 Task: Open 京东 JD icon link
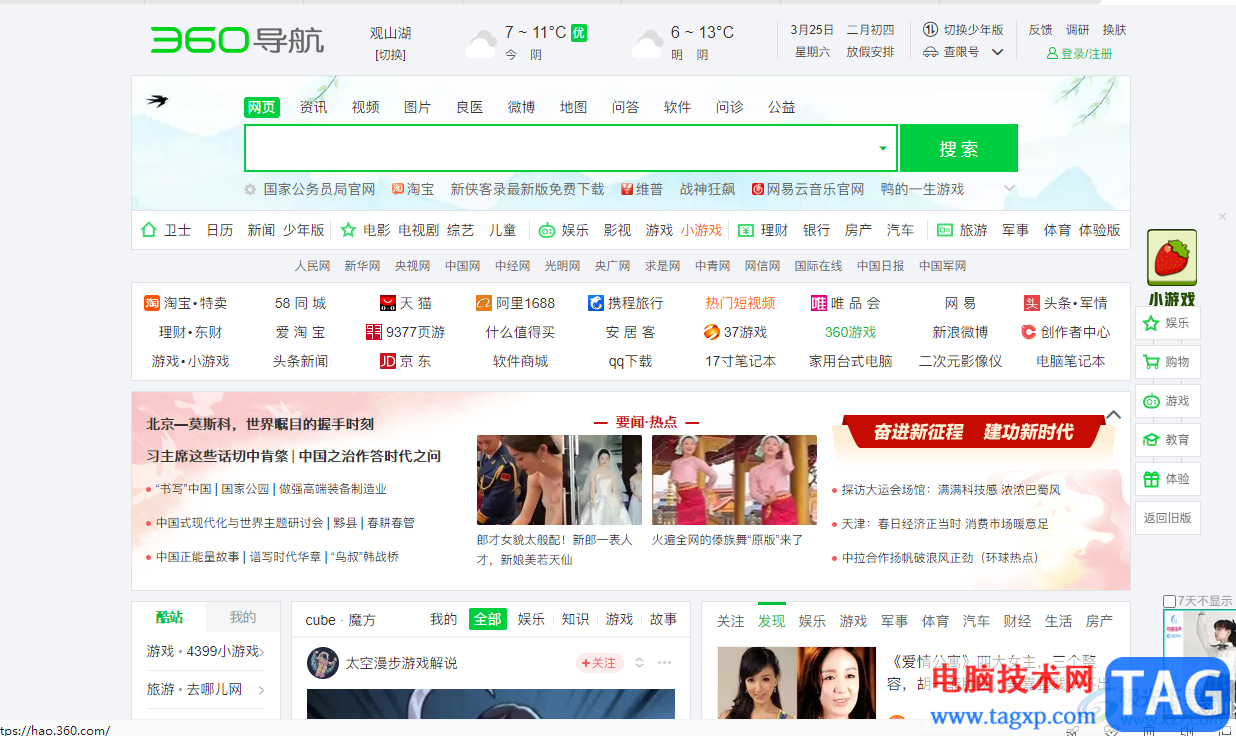pos(388,361)
